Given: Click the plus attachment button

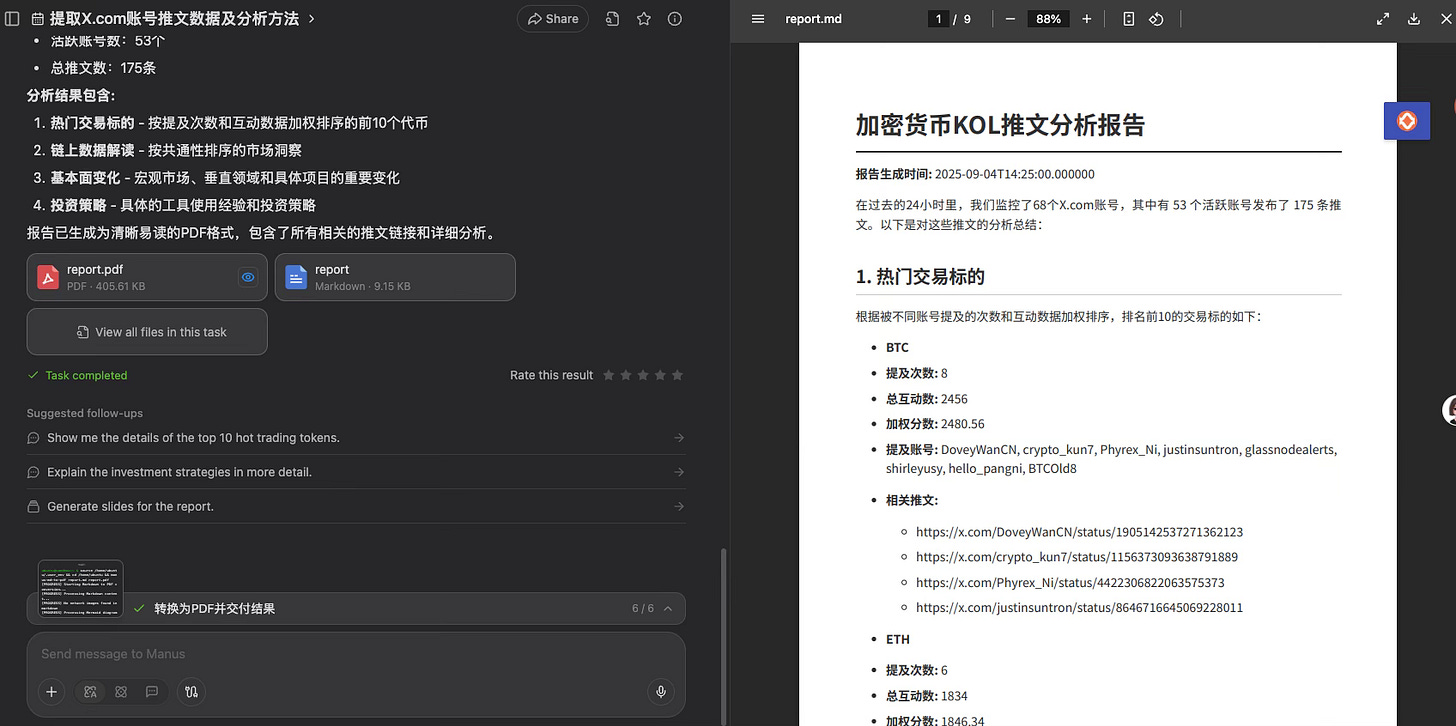Looking at the screenshot, I should tap(52, 691).
